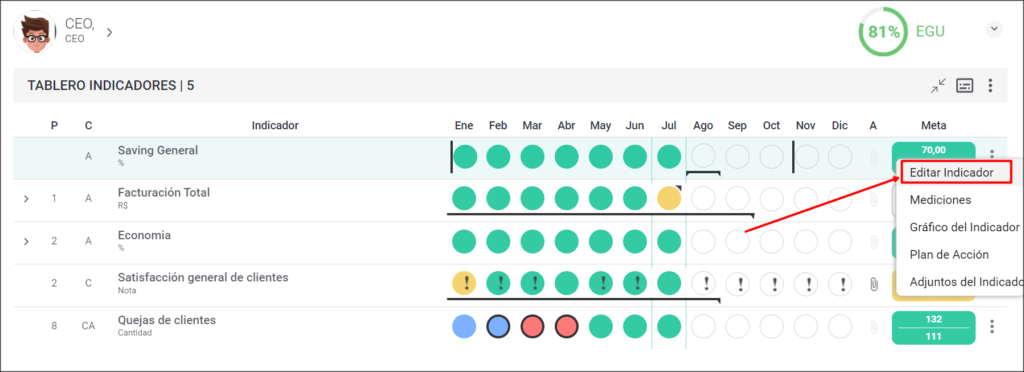Click Satisfacción general January yellow exclamation circle

464,284
